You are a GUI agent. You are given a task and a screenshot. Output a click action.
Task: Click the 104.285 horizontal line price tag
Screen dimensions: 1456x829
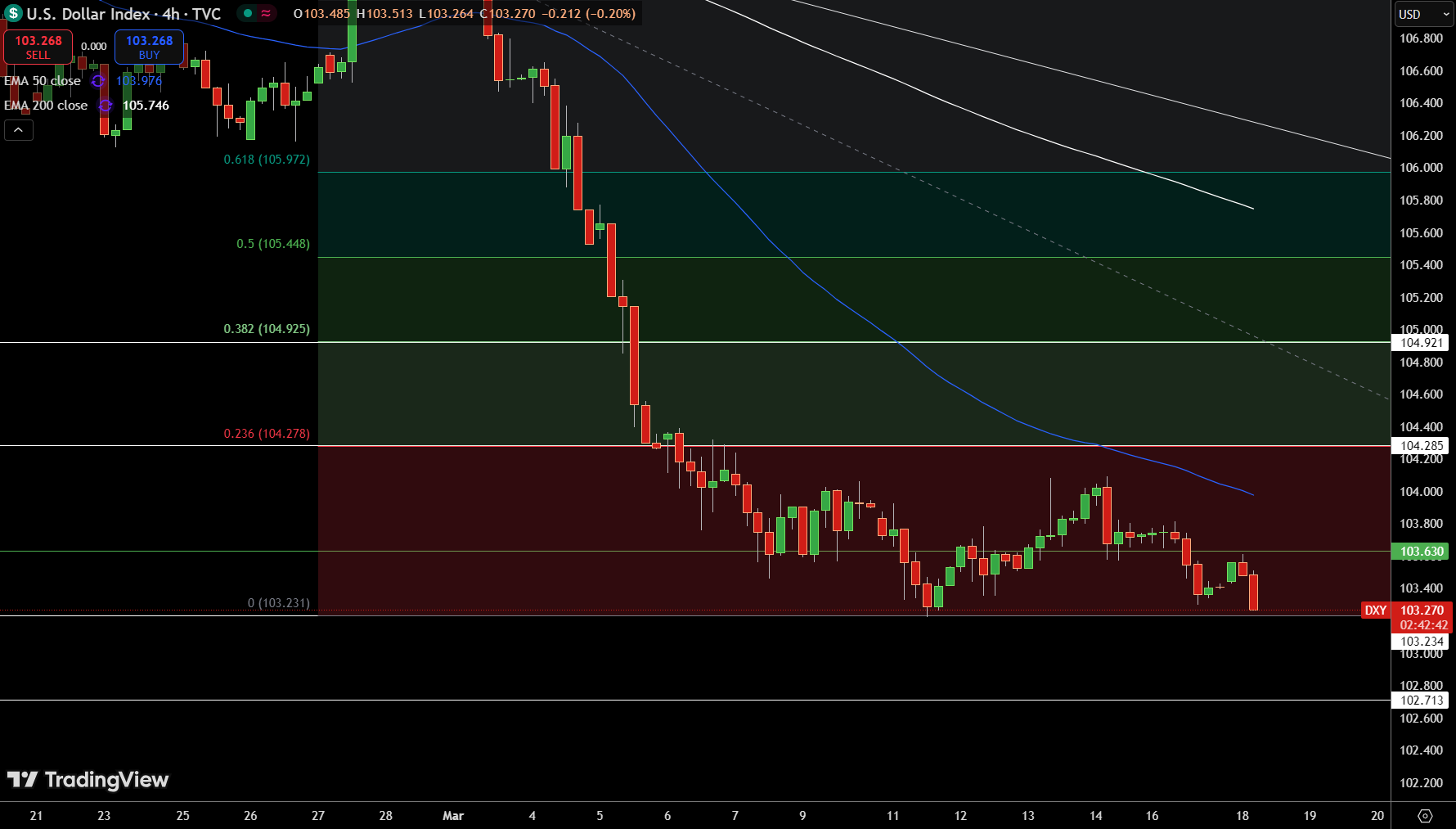click(x=1421, y=446)
